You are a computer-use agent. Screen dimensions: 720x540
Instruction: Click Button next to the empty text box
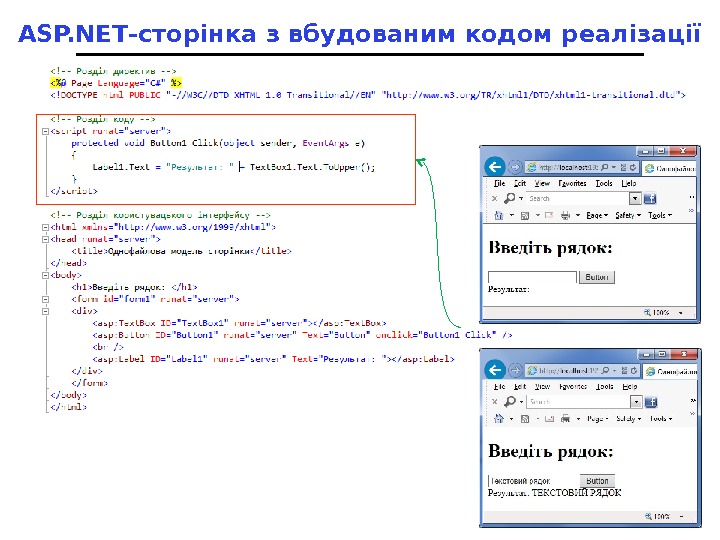[596, 277]
